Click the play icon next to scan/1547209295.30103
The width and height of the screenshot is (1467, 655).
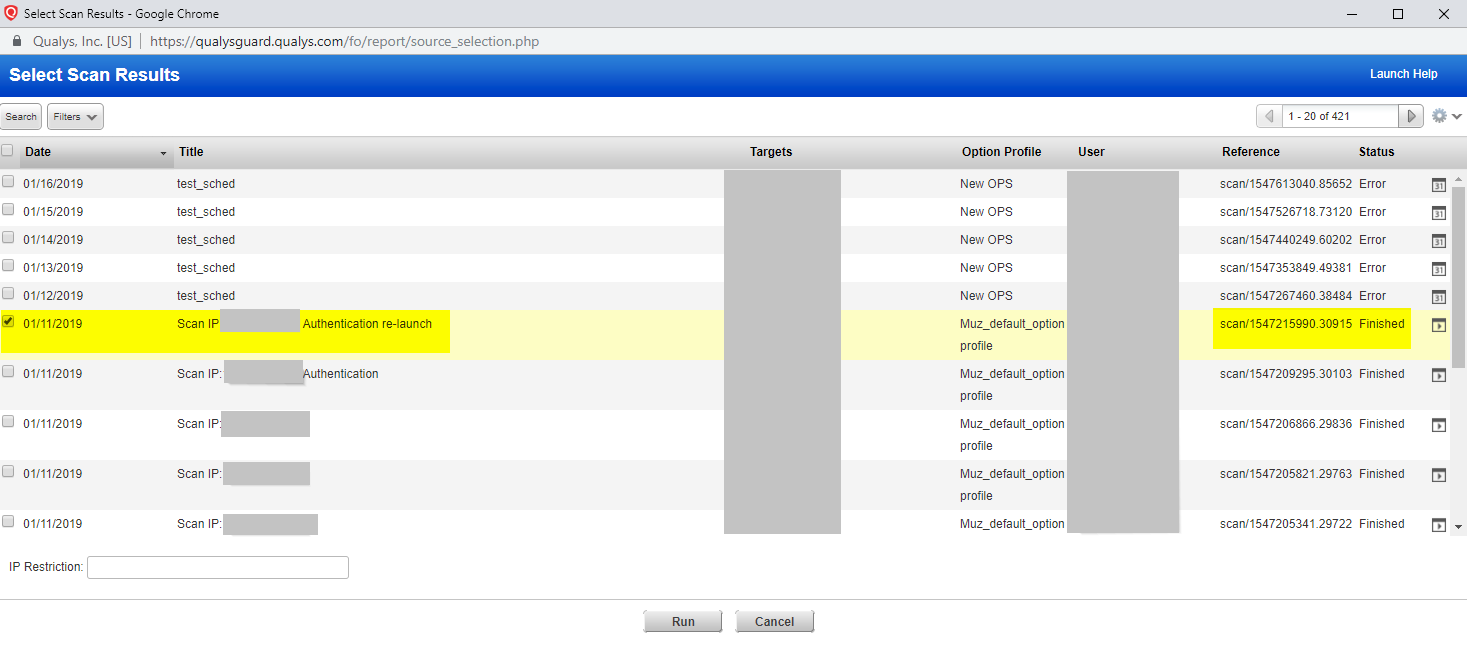(1438, 374)
